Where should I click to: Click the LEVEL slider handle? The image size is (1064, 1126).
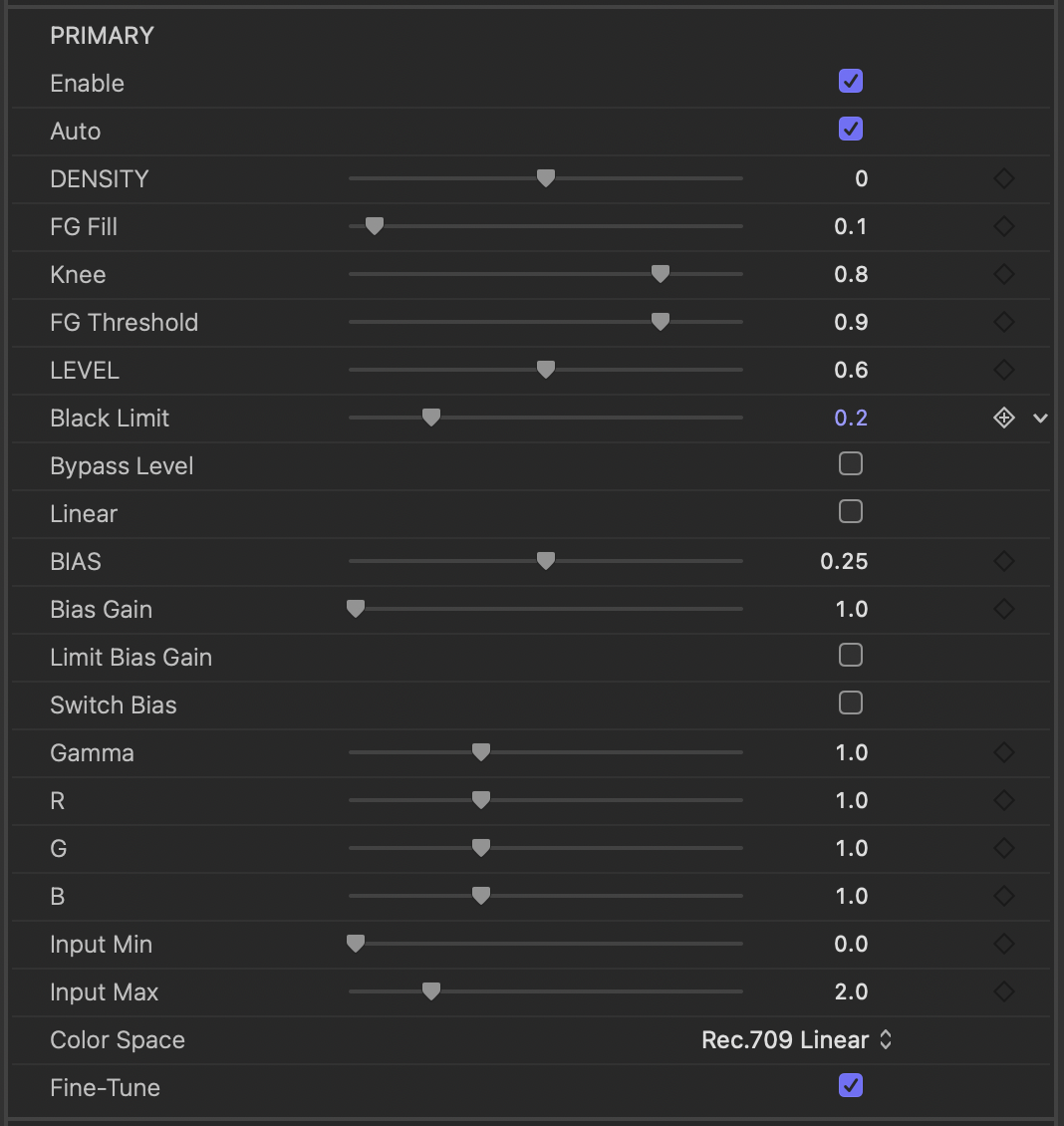click(x=545, y=370)
